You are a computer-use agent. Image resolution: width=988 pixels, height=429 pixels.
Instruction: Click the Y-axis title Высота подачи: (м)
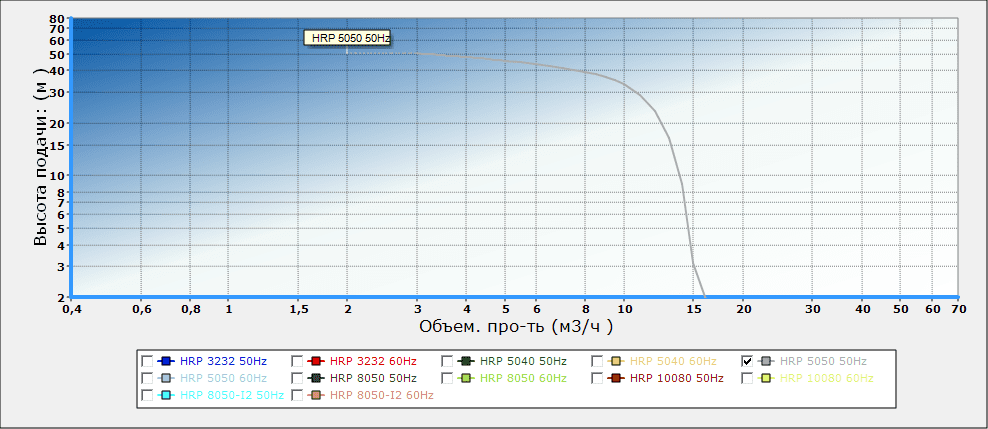point(41,157)
